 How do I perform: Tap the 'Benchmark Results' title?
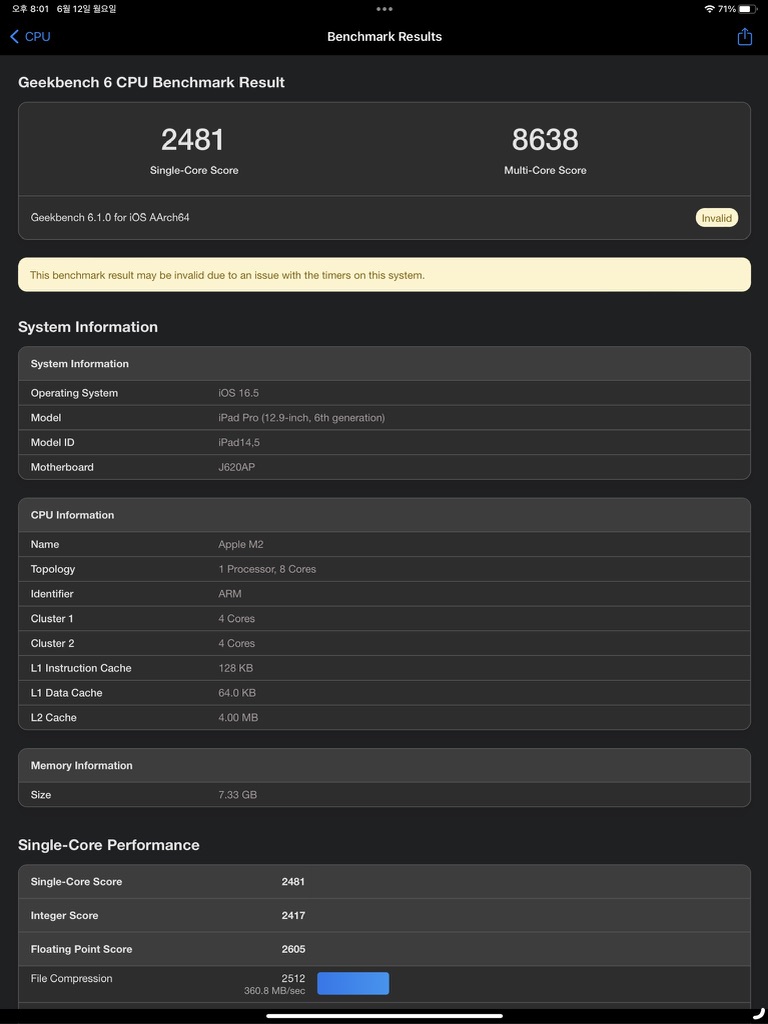[x=385, y=37]
